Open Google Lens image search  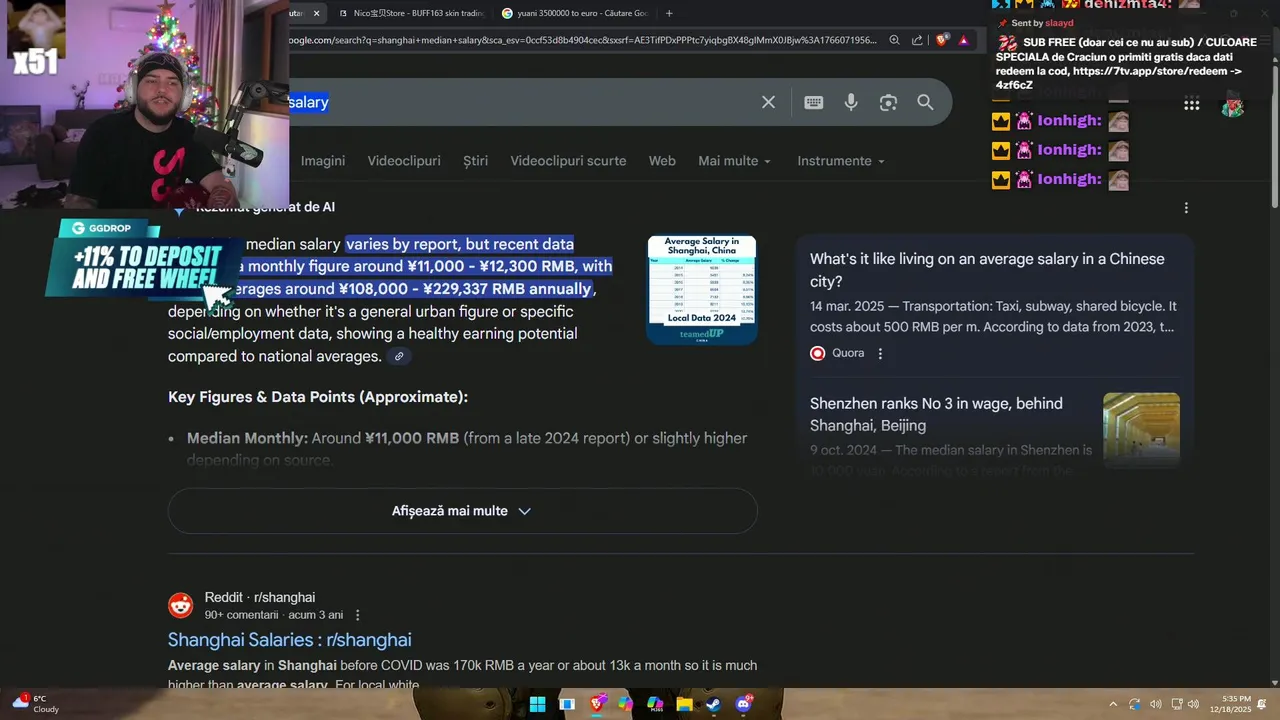[888, 102]
